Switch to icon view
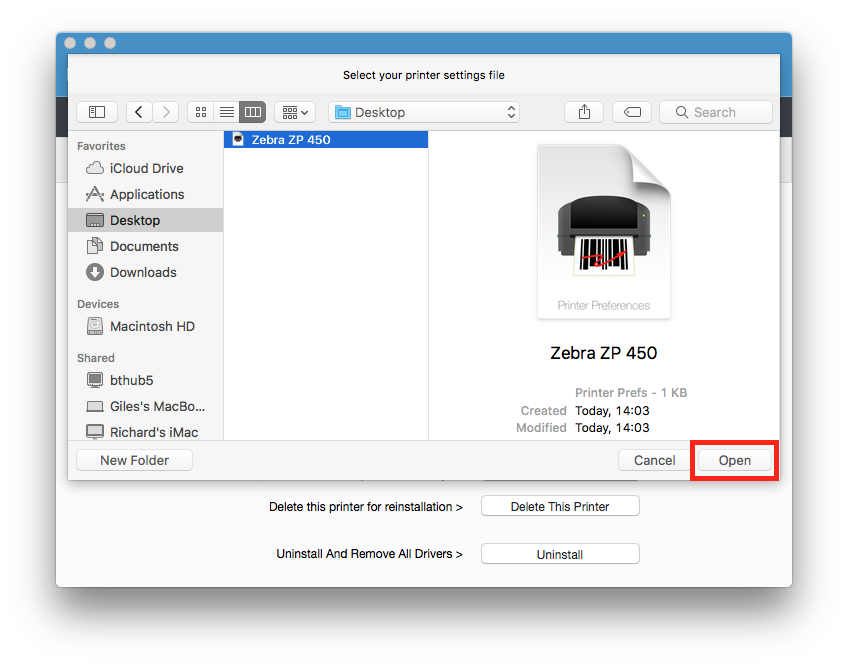 click(201, 112)
